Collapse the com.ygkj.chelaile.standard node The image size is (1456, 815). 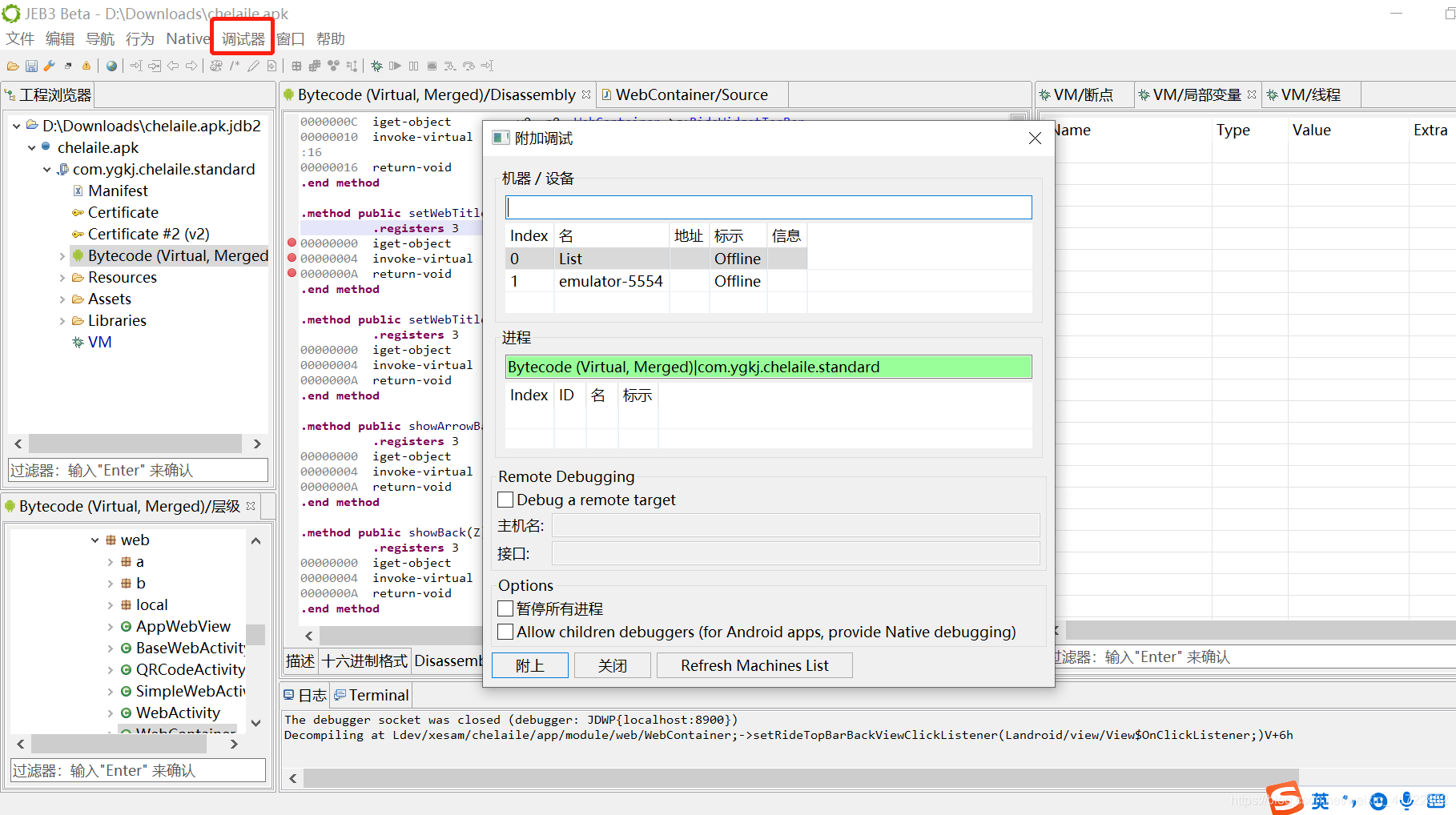pyautogui.click(x=46, y=169)
